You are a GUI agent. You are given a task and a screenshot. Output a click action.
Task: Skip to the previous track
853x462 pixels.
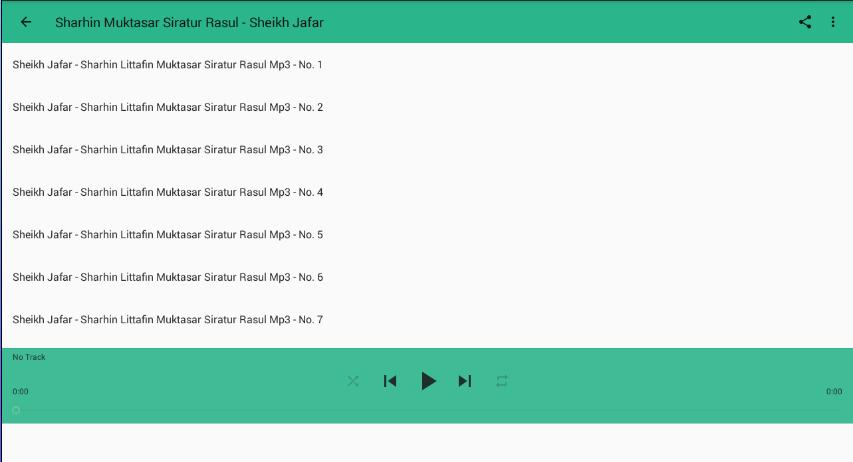pos(390,381)
